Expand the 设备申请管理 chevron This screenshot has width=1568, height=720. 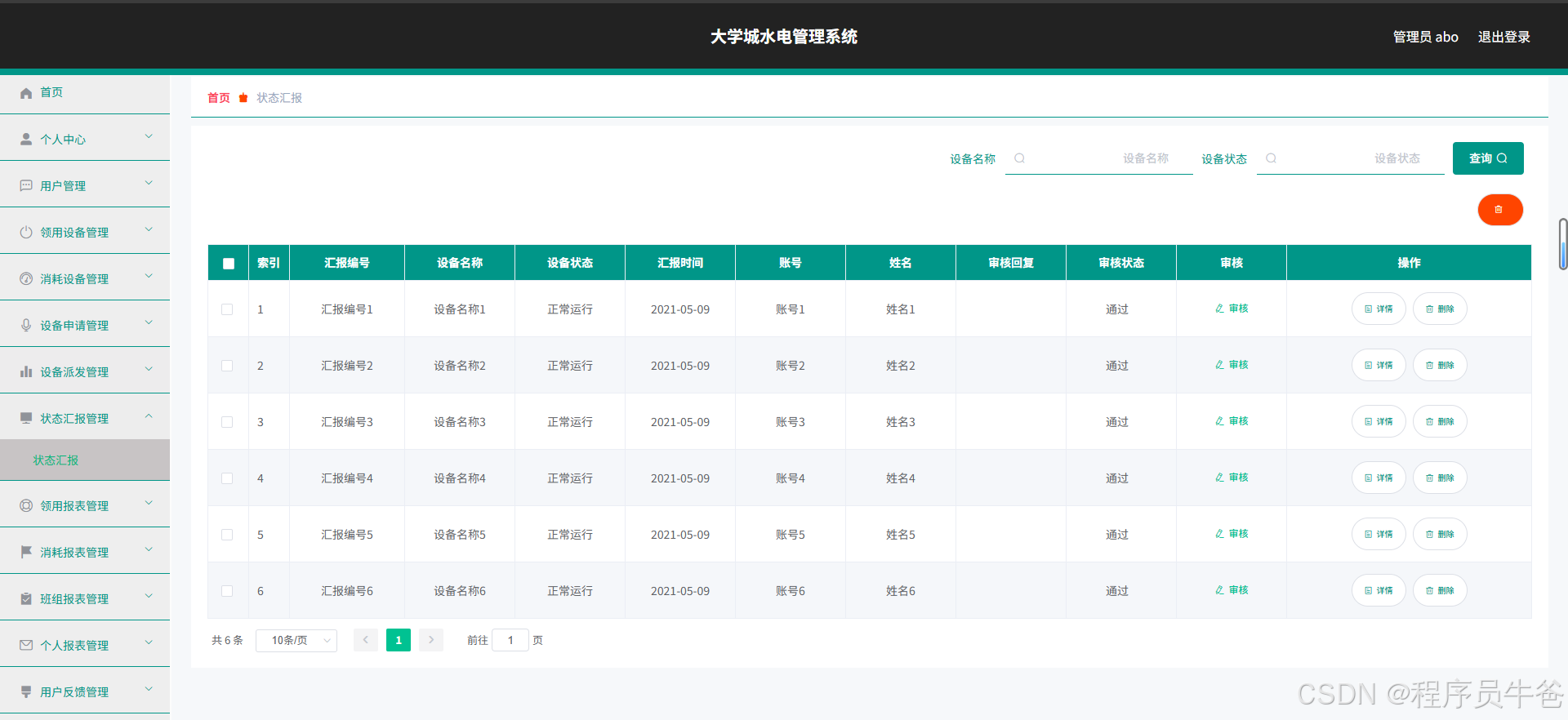tap(149, 322)
